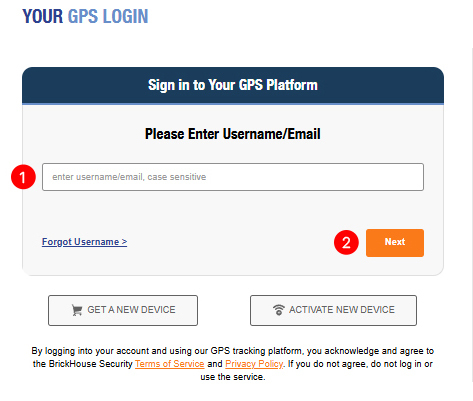Screen dimensions: 473x401
Task: Click the Sign in to Your GPS Platform header
Action: tap(233, 85)
